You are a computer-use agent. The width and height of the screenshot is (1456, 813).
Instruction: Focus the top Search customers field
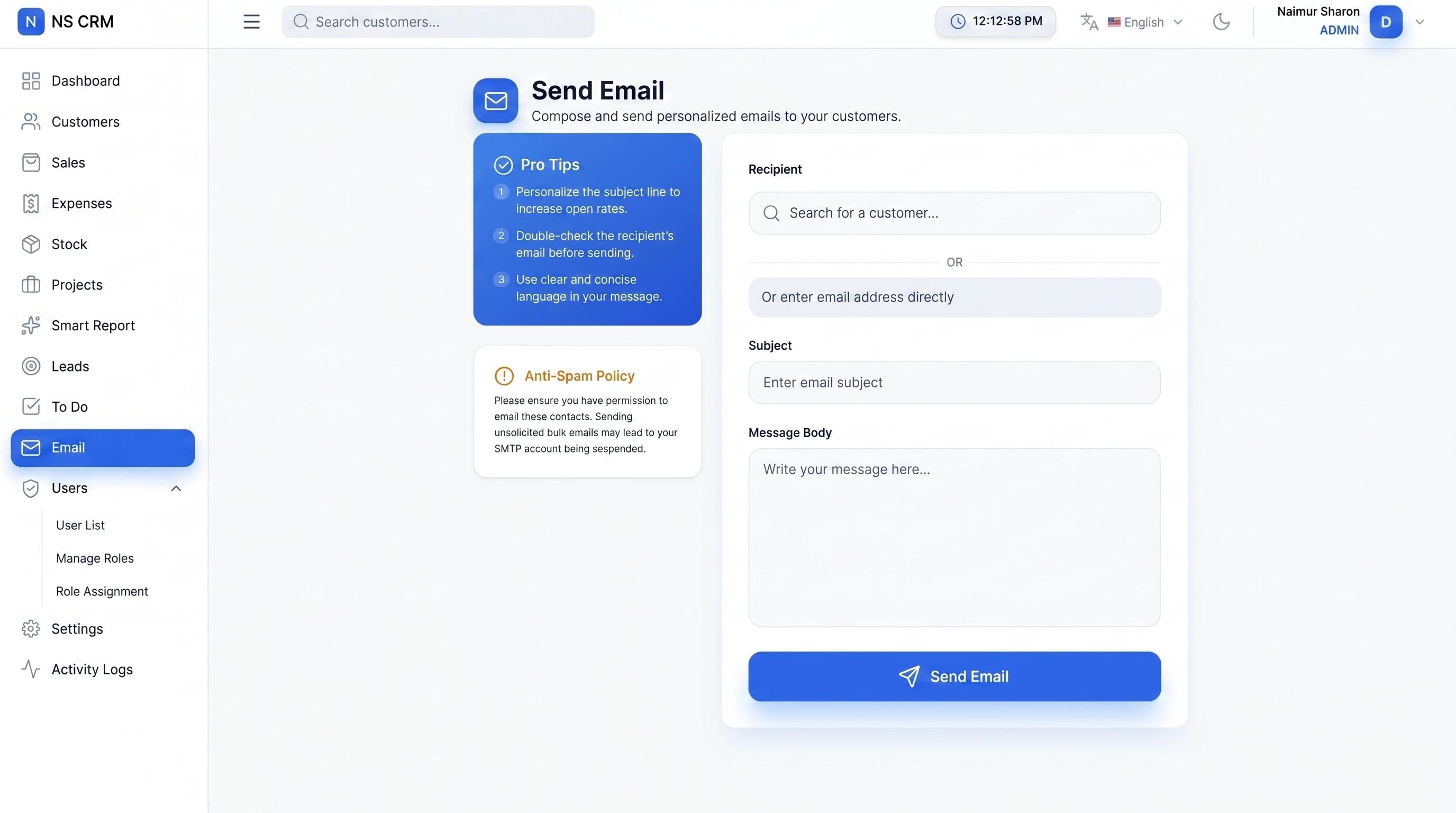tap(438, 22)
